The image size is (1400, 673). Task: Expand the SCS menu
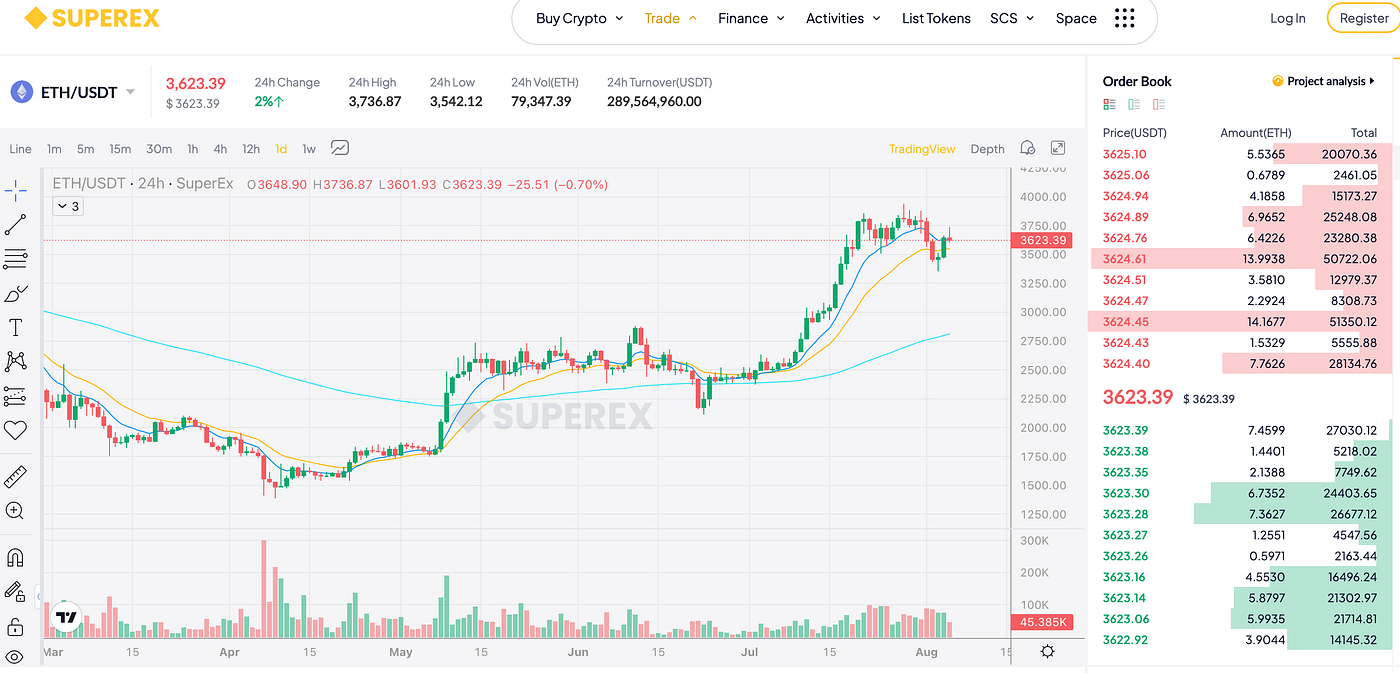click(1012, 18)
